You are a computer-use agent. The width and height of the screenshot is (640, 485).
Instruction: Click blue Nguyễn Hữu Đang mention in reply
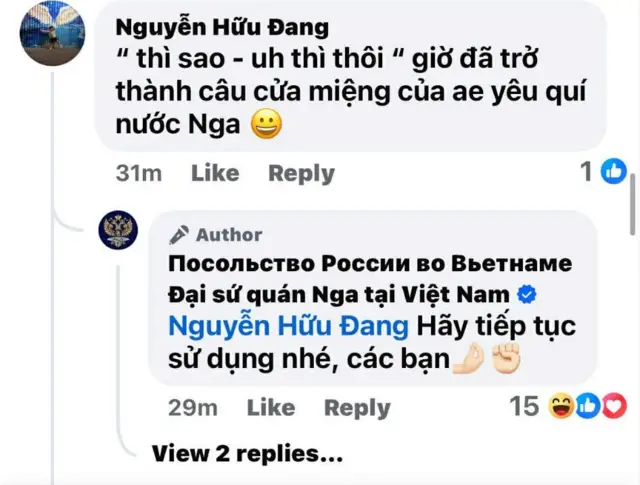pos(288,326)
